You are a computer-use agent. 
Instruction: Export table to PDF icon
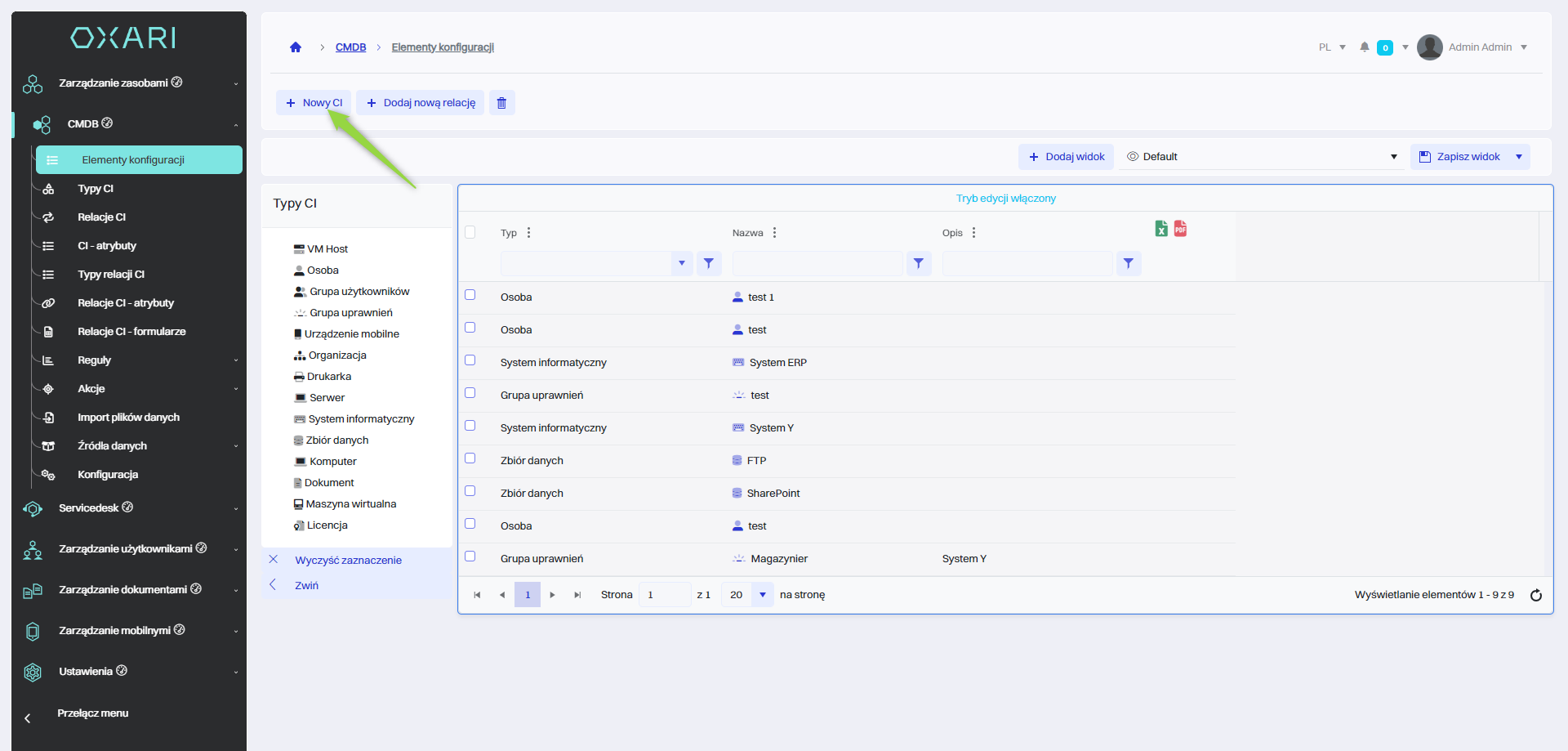pyautogui.click(x=1180, y=229)
